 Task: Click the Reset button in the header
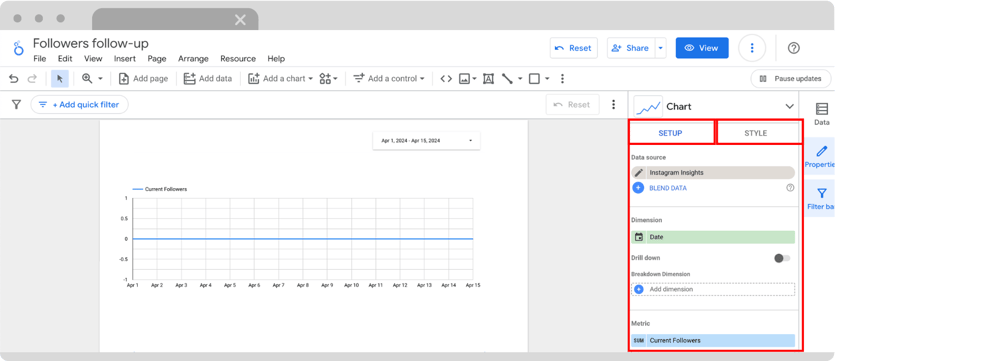point(573,48)
